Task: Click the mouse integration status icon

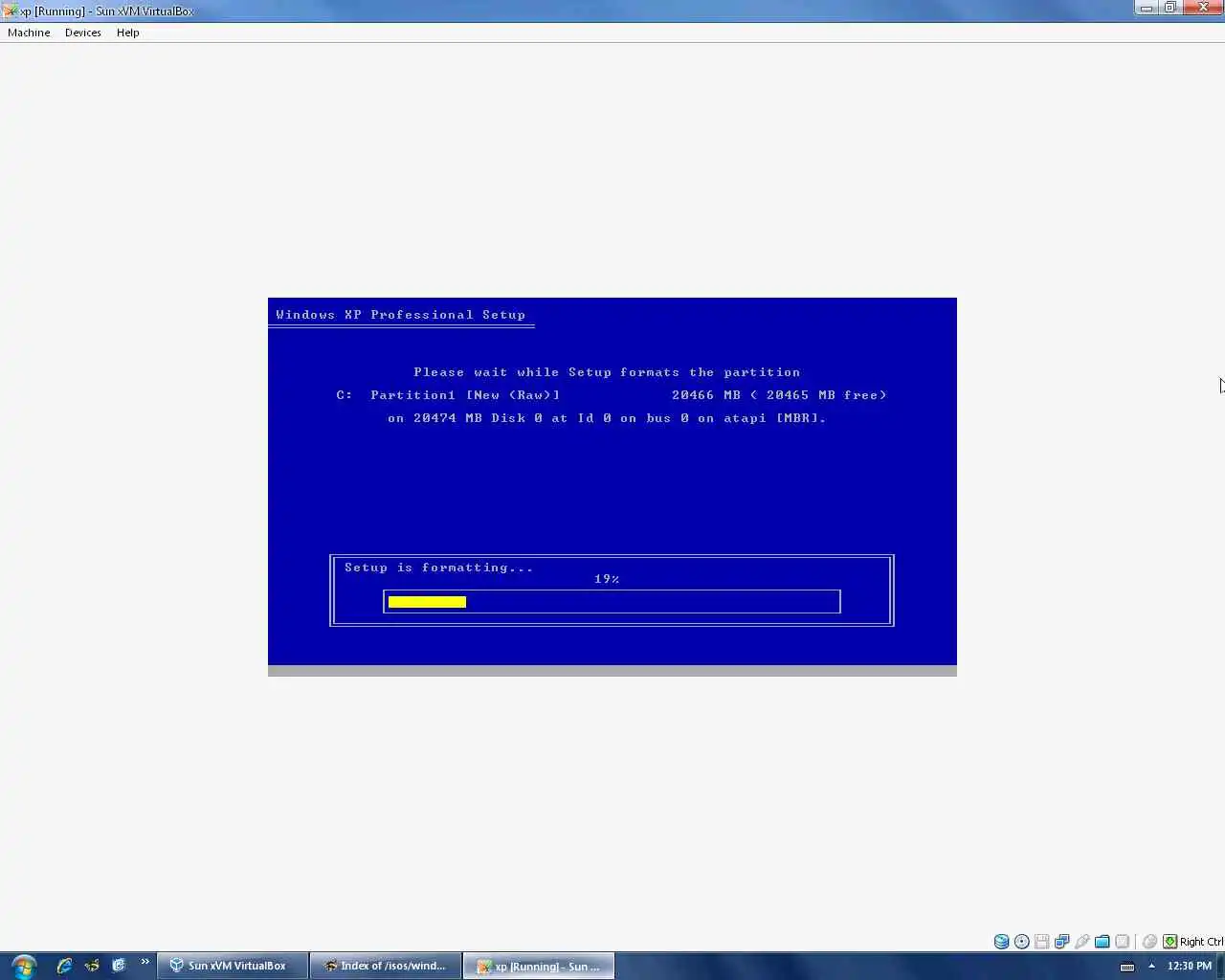Action: pos(1150,942)
